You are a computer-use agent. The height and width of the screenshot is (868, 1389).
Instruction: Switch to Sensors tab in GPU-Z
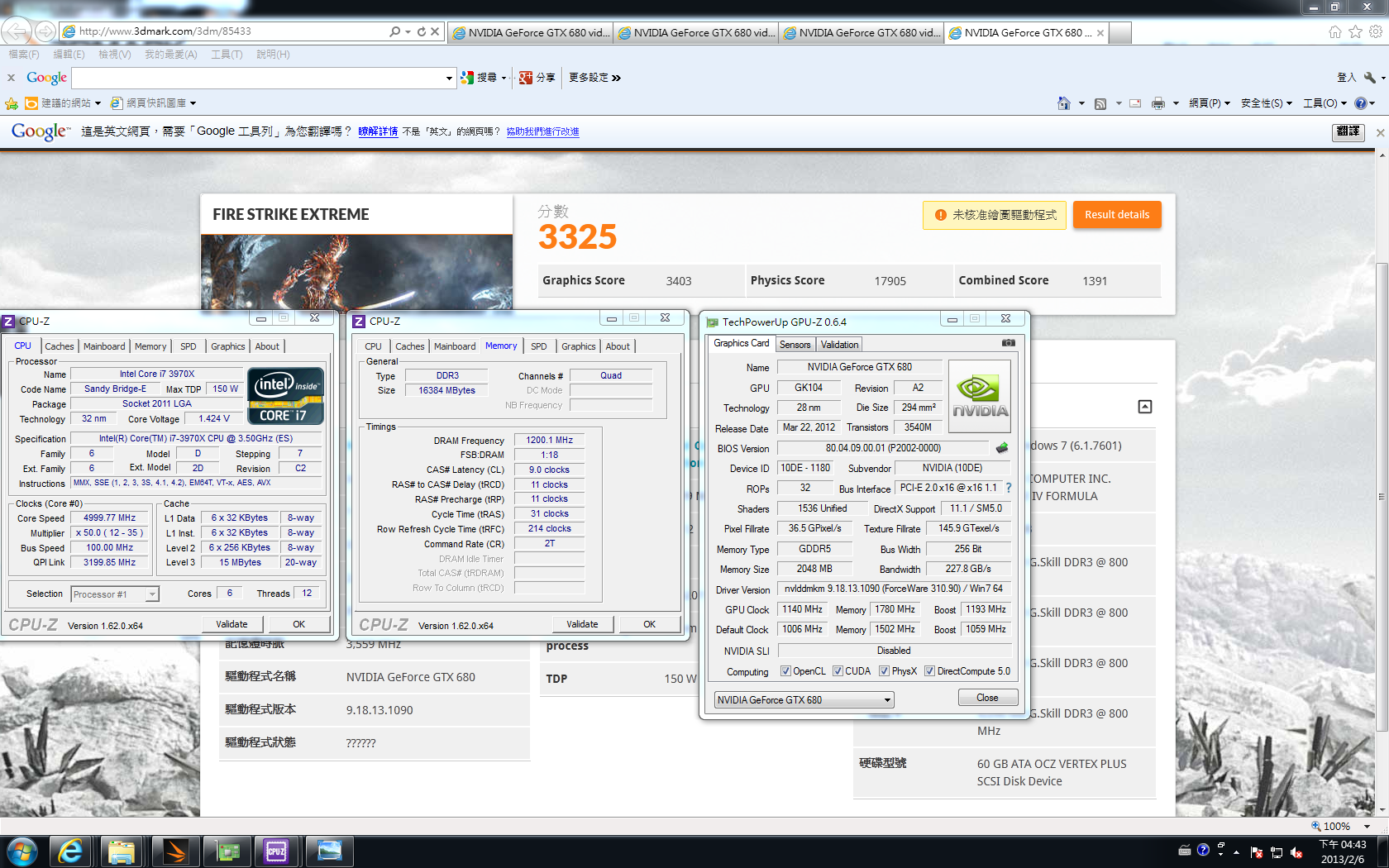[795, 345]
